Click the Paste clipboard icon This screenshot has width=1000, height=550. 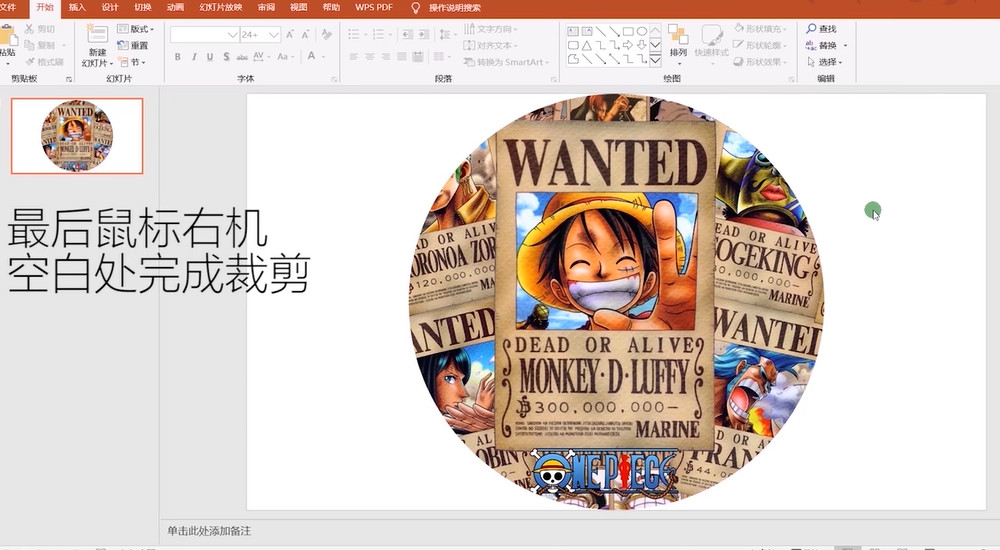7,35
